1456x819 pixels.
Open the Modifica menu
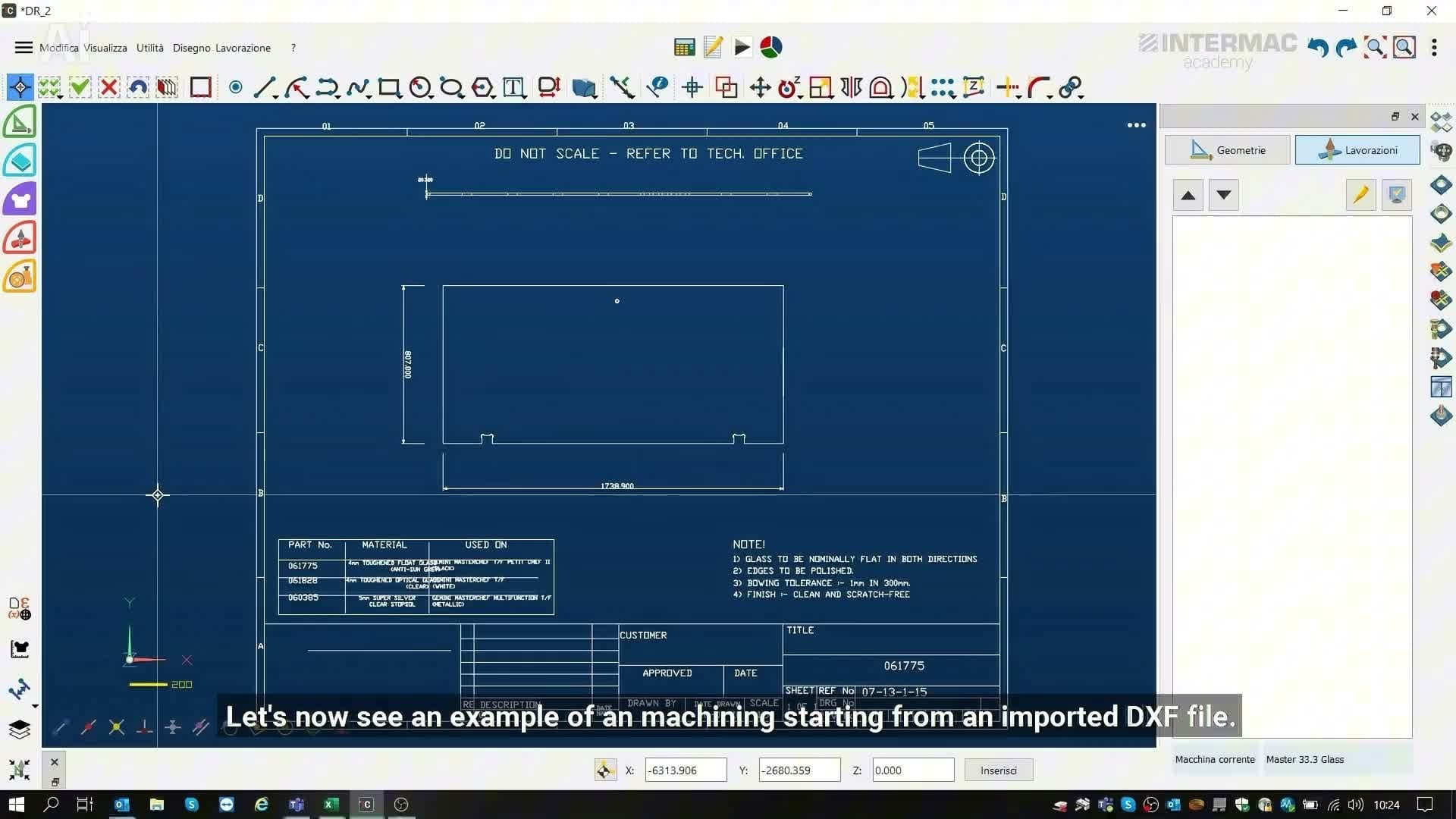(x=59, y=48)
